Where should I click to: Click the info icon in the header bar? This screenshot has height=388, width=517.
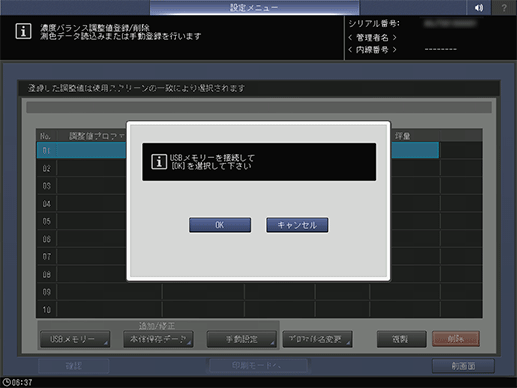23,31
